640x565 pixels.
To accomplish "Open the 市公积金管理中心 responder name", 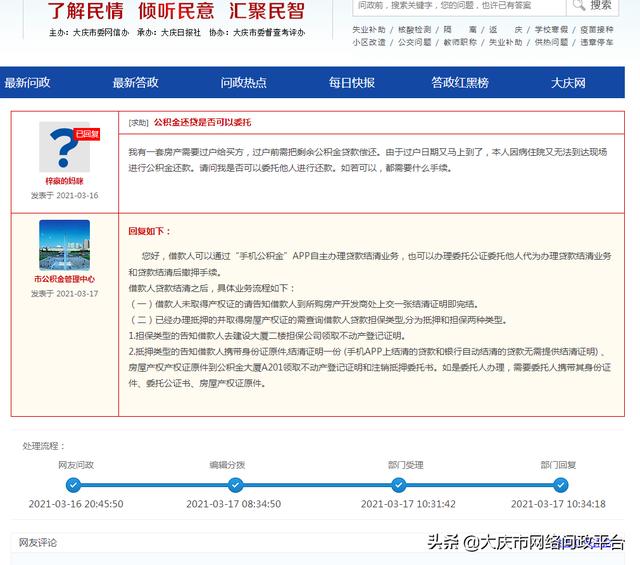I will click(x=64, y=279).
